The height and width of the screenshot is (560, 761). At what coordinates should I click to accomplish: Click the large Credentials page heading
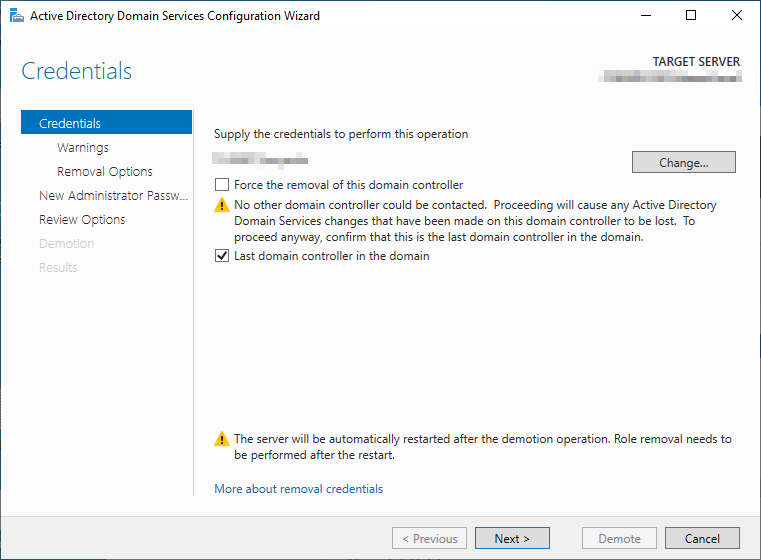[76, 71]
